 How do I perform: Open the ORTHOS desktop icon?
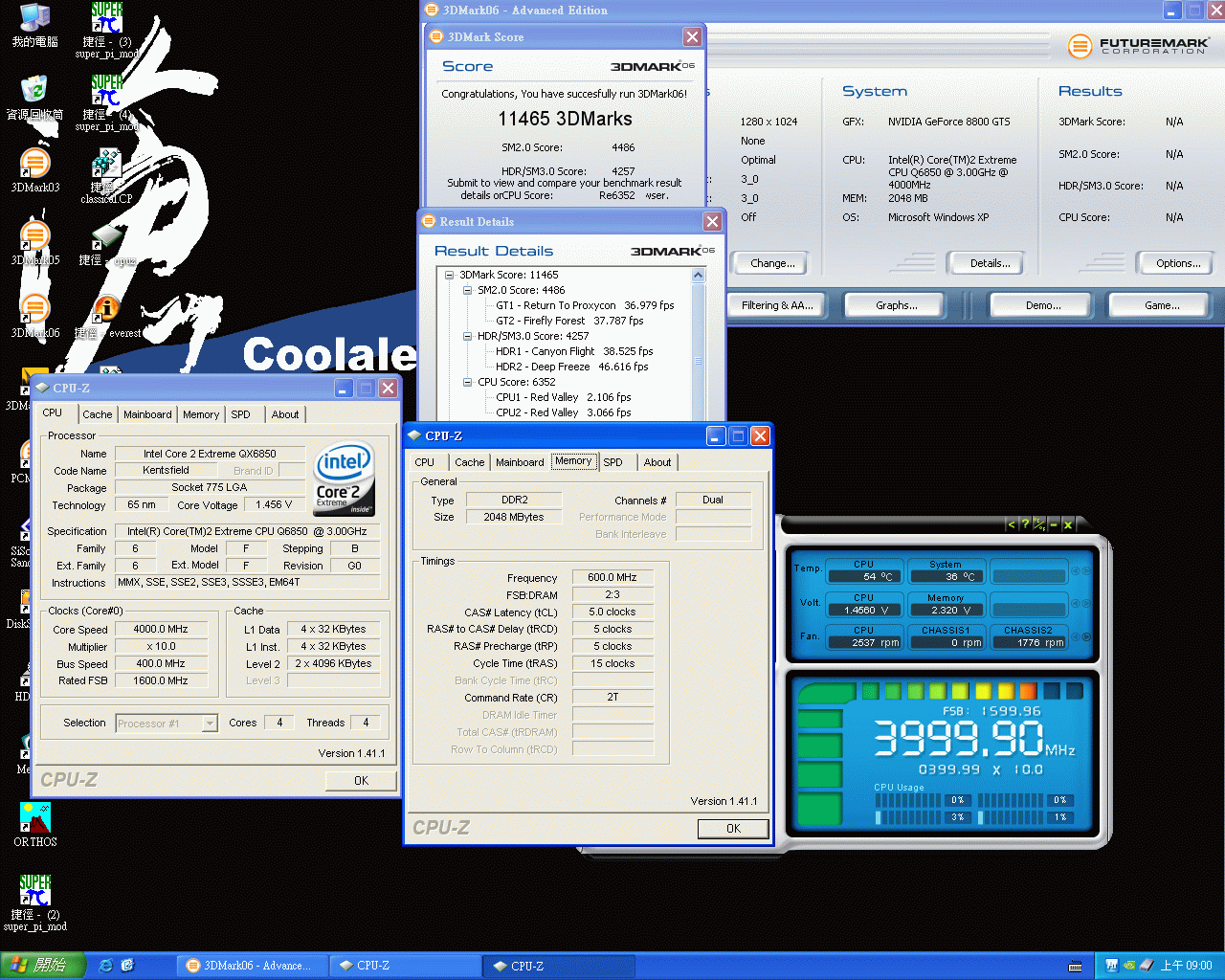[x=35, y=825]
